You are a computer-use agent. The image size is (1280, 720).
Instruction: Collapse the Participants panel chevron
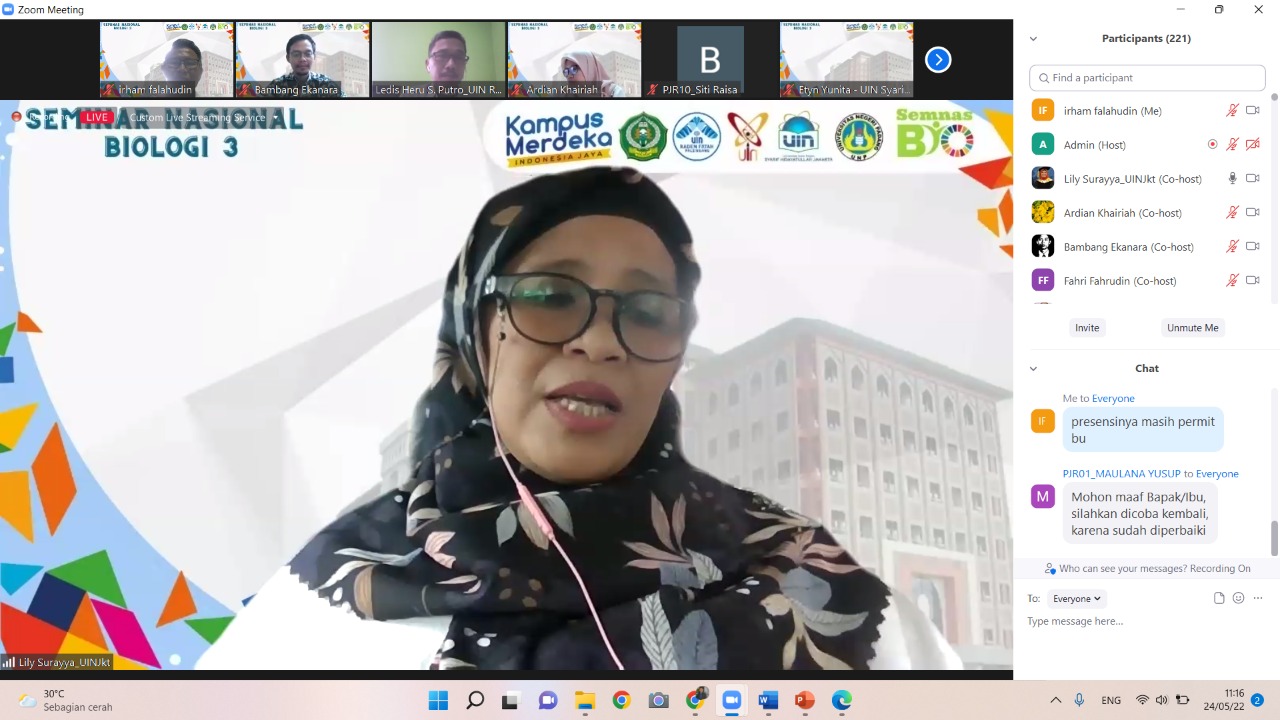pyautogui.click(x=1033, y=39)
